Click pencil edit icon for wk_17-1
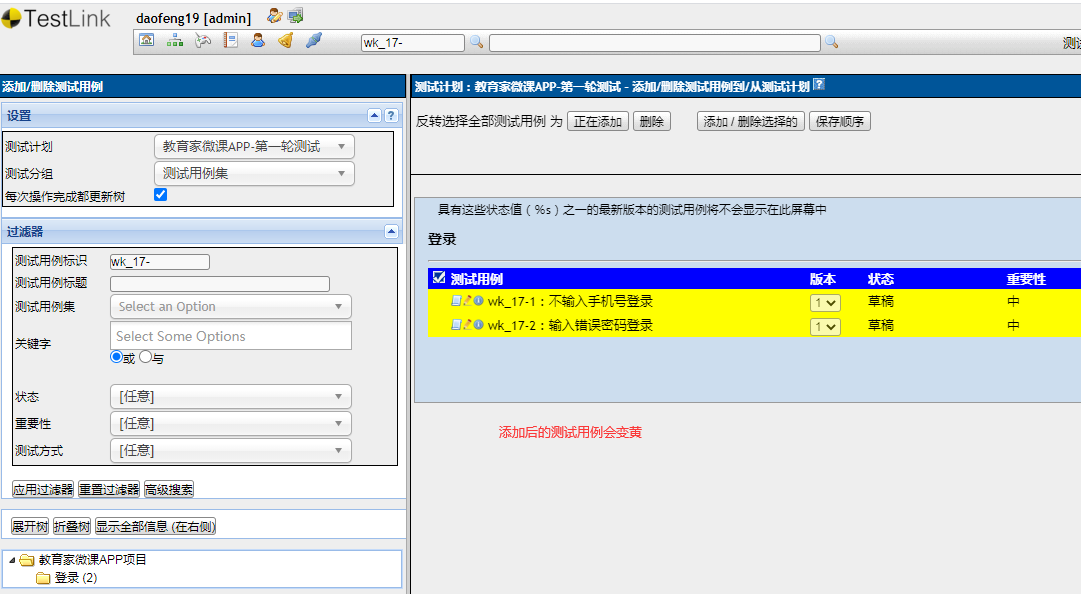Image resolution: width=1081 pixels, height=594 pixels. 467,300
